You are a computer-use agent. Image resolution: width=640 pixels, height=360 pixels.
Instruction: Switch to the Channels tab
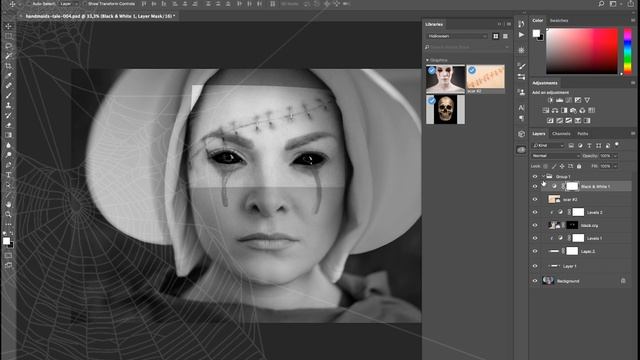(x=561, y=134)
